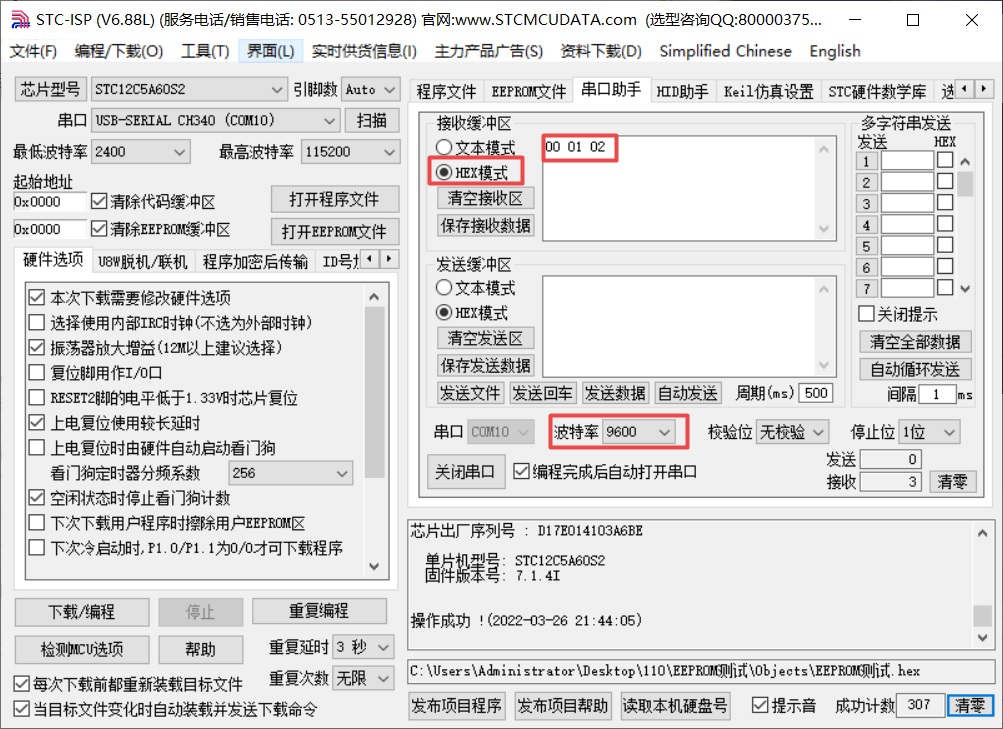
Task: Open 重复次数 无限 dropdown
Action: tap(363, 678)
